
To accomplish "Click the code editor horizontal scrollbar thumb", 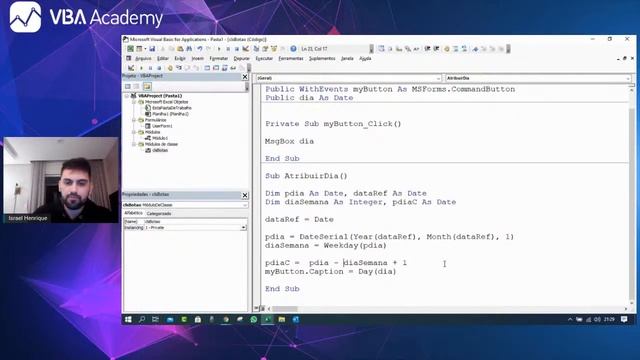I will [284, 309].
